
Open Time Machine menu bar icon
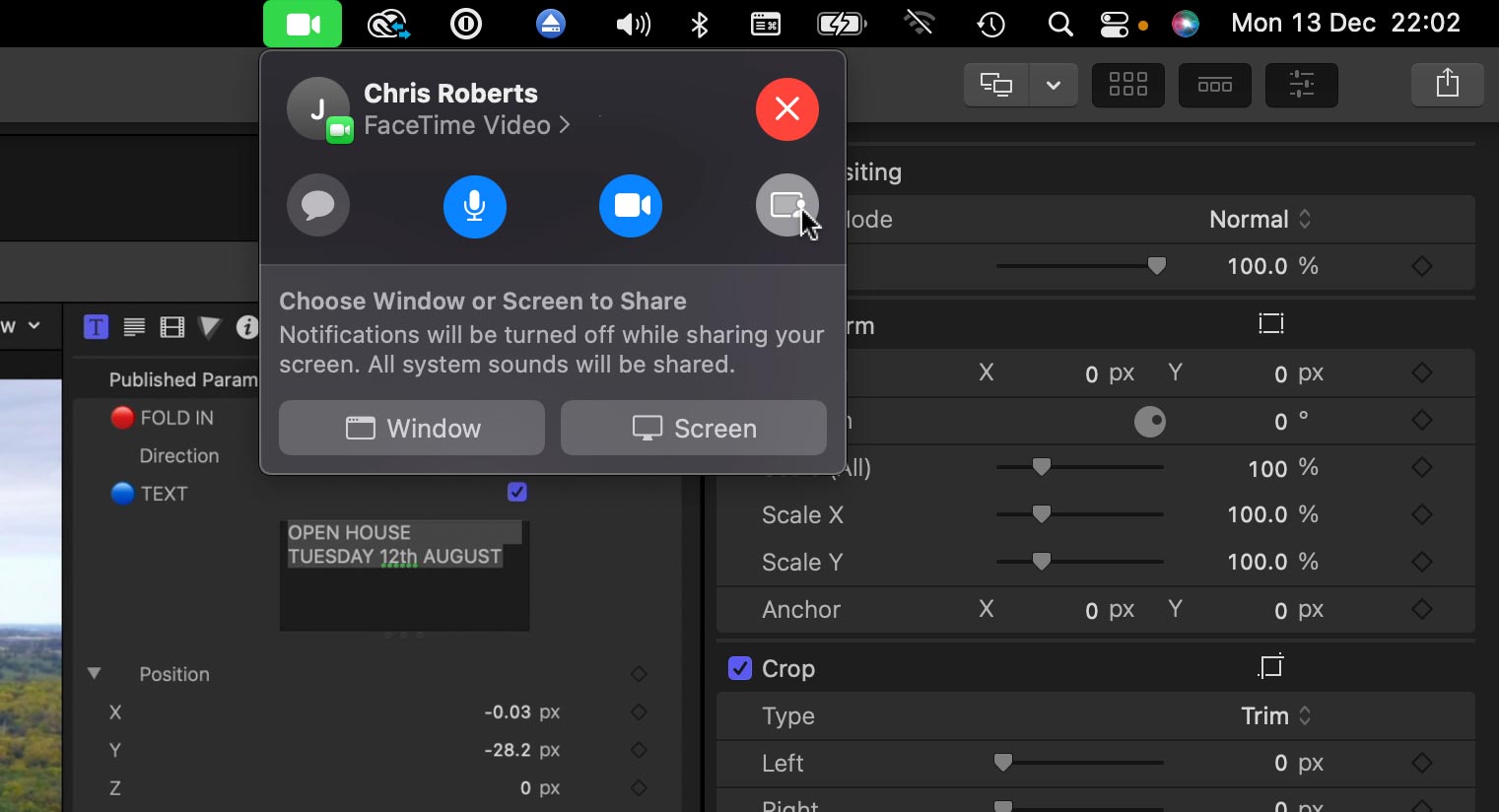pyautogui.click(x=990, y=24)
